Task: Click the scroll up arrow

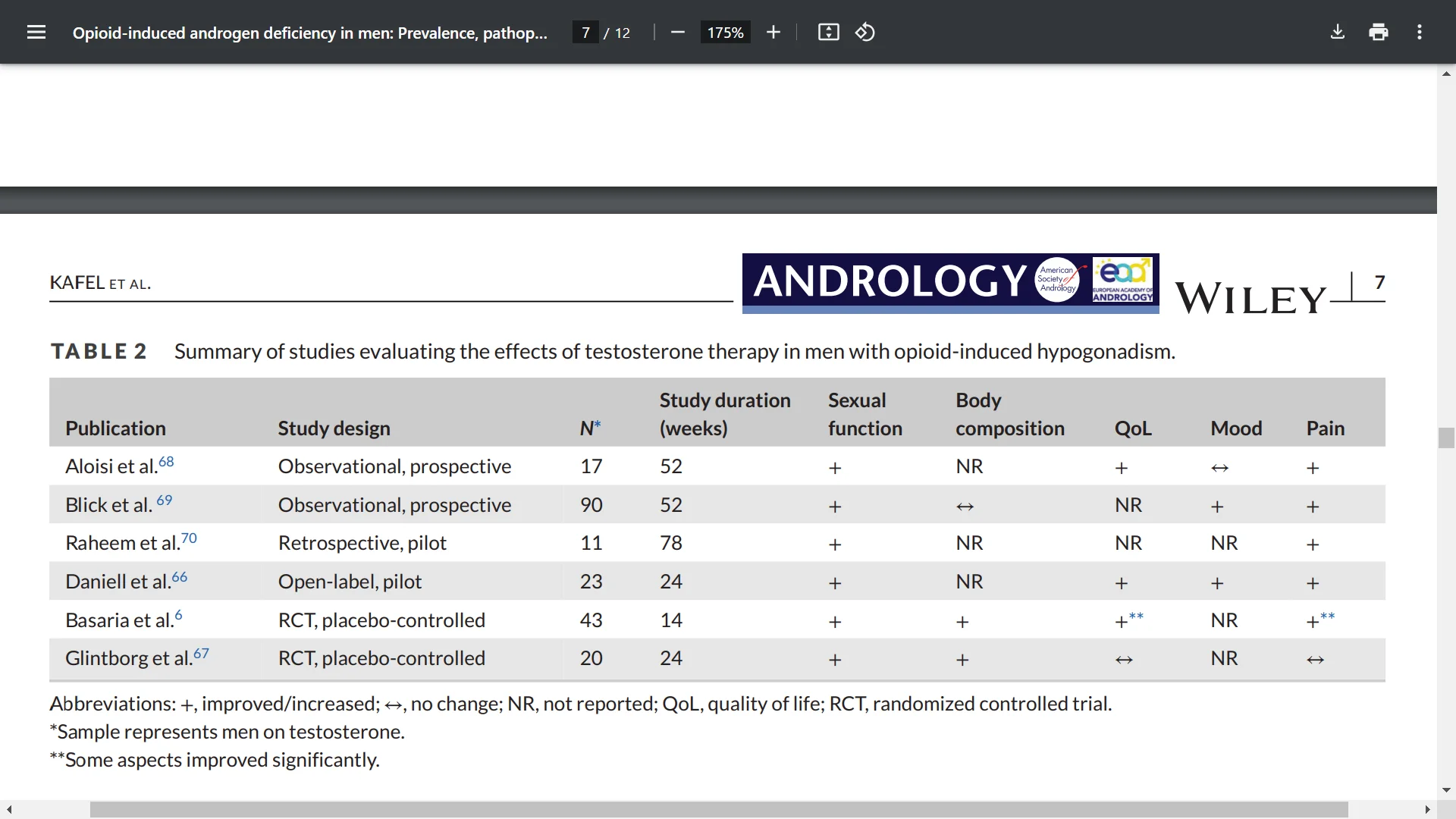Action: point(1446,74)
